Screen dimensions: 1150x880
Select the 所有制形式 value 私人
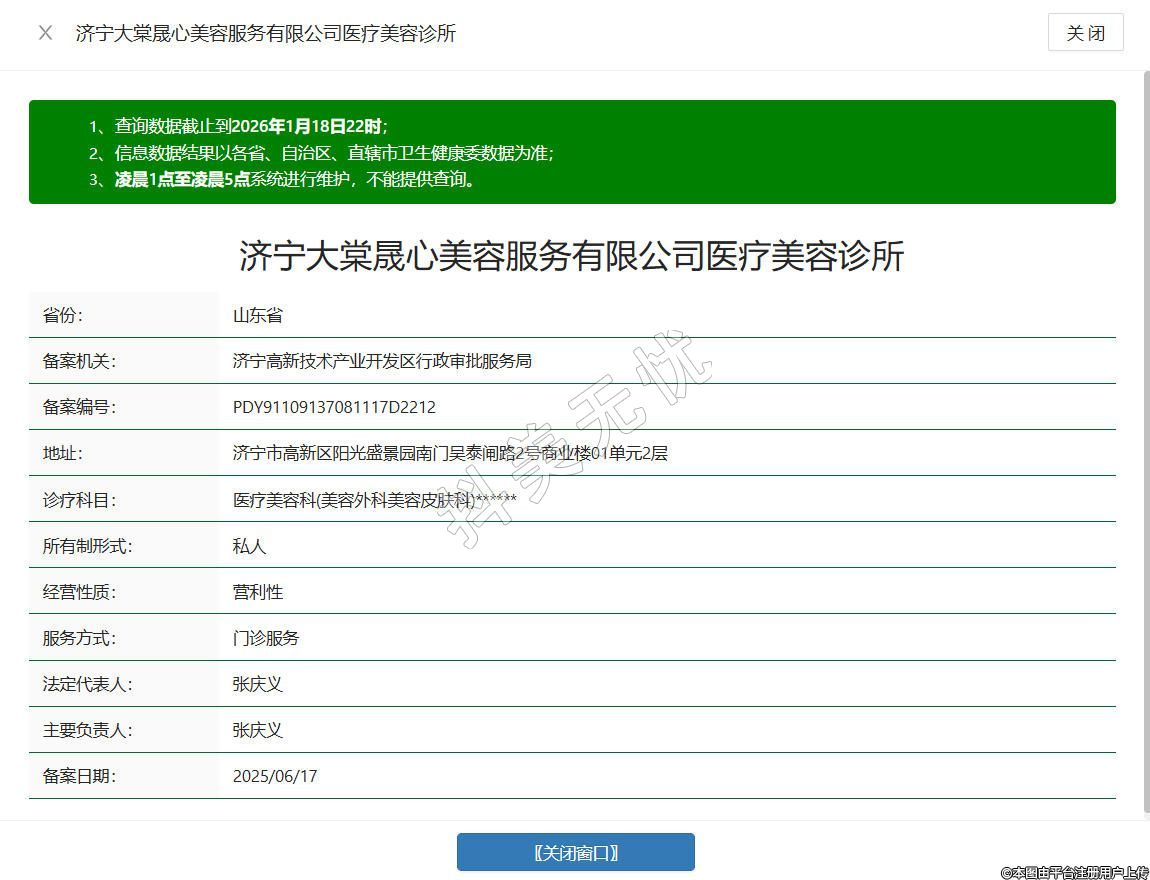(x=249, y=546)
